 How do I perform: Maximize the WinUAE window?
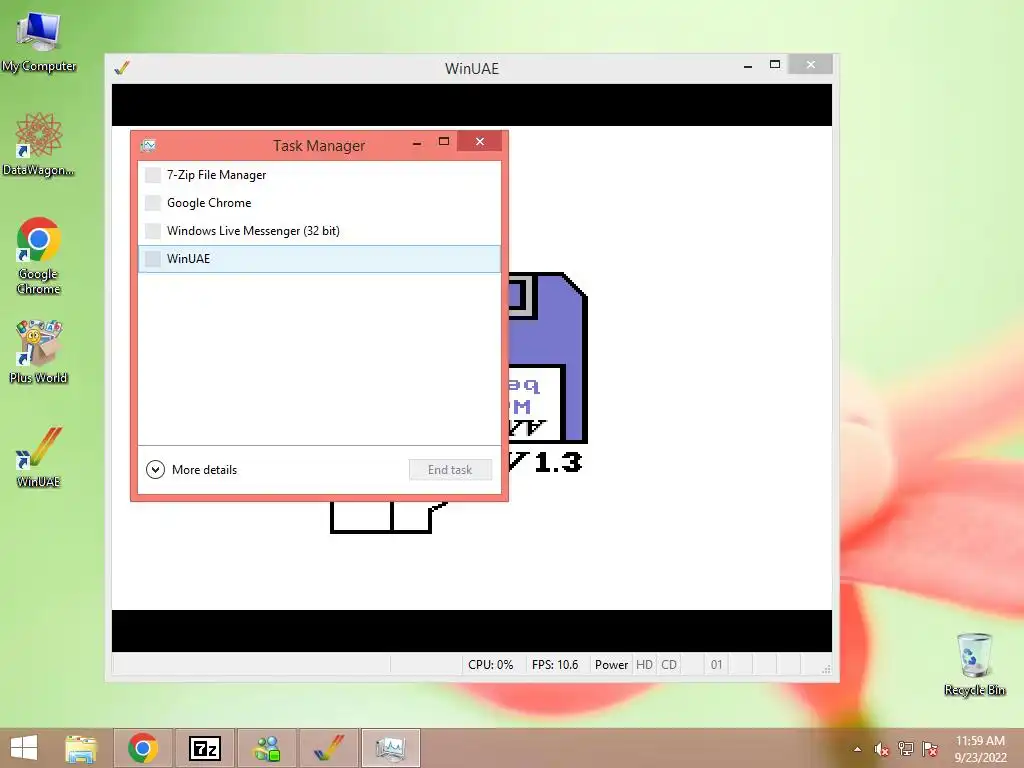(x=775, y=65)
